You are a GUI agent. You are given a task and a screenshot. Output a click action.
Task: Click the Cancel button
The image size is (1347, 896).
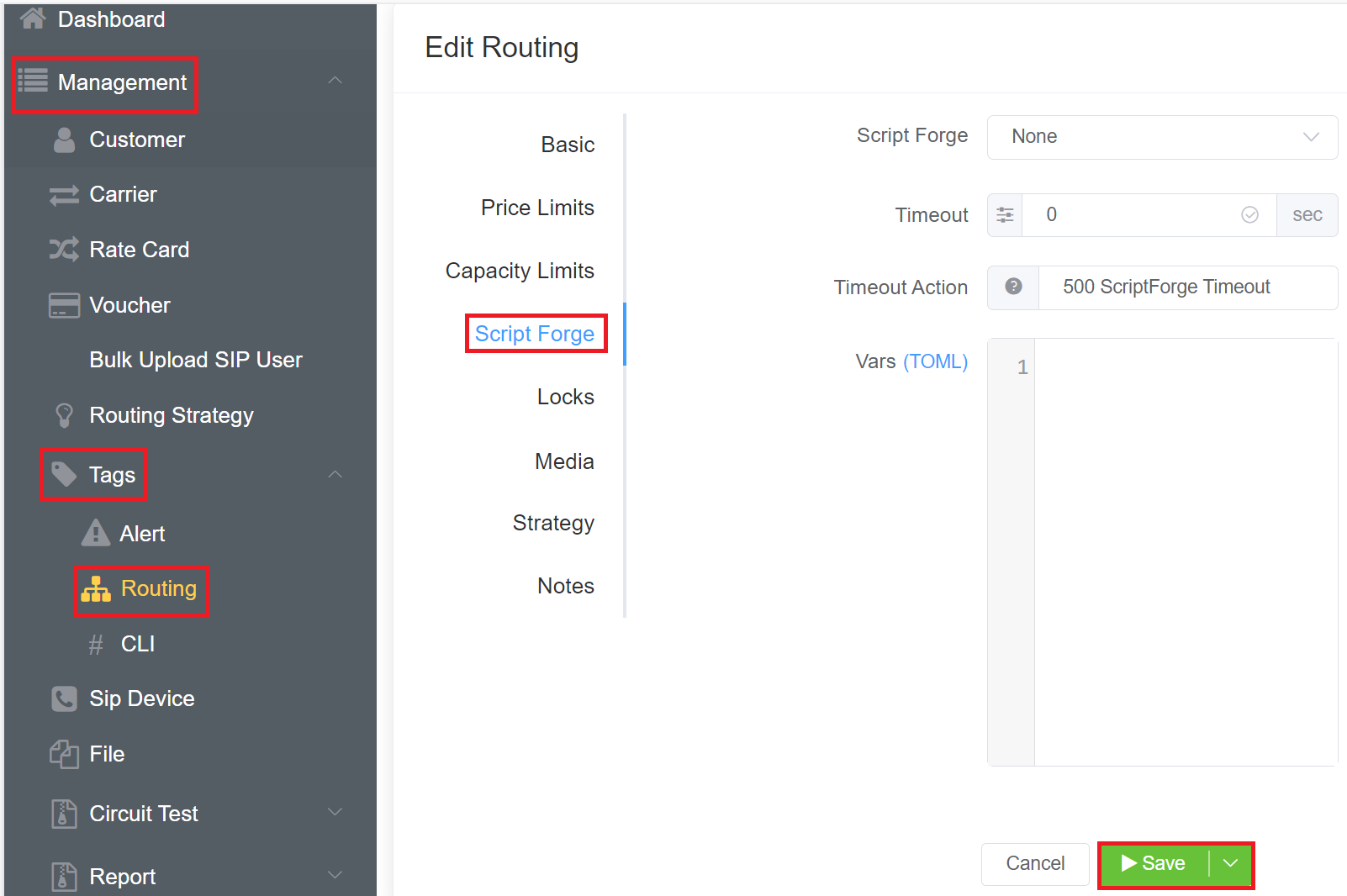pyautogui.click(x=1034, y=864)
